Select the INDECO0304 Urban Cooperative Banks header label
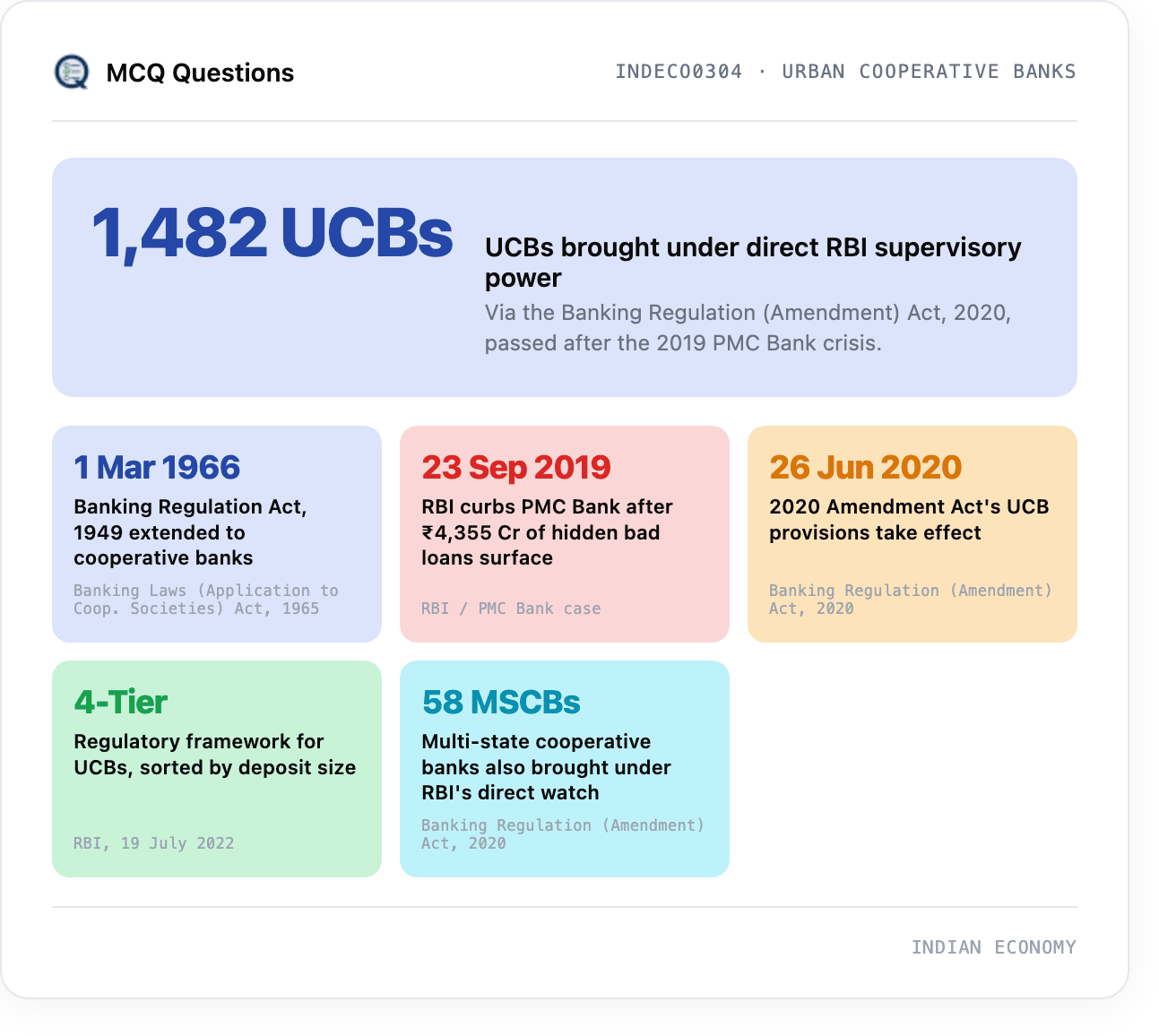1159x1036 pixels. (845, 72)
